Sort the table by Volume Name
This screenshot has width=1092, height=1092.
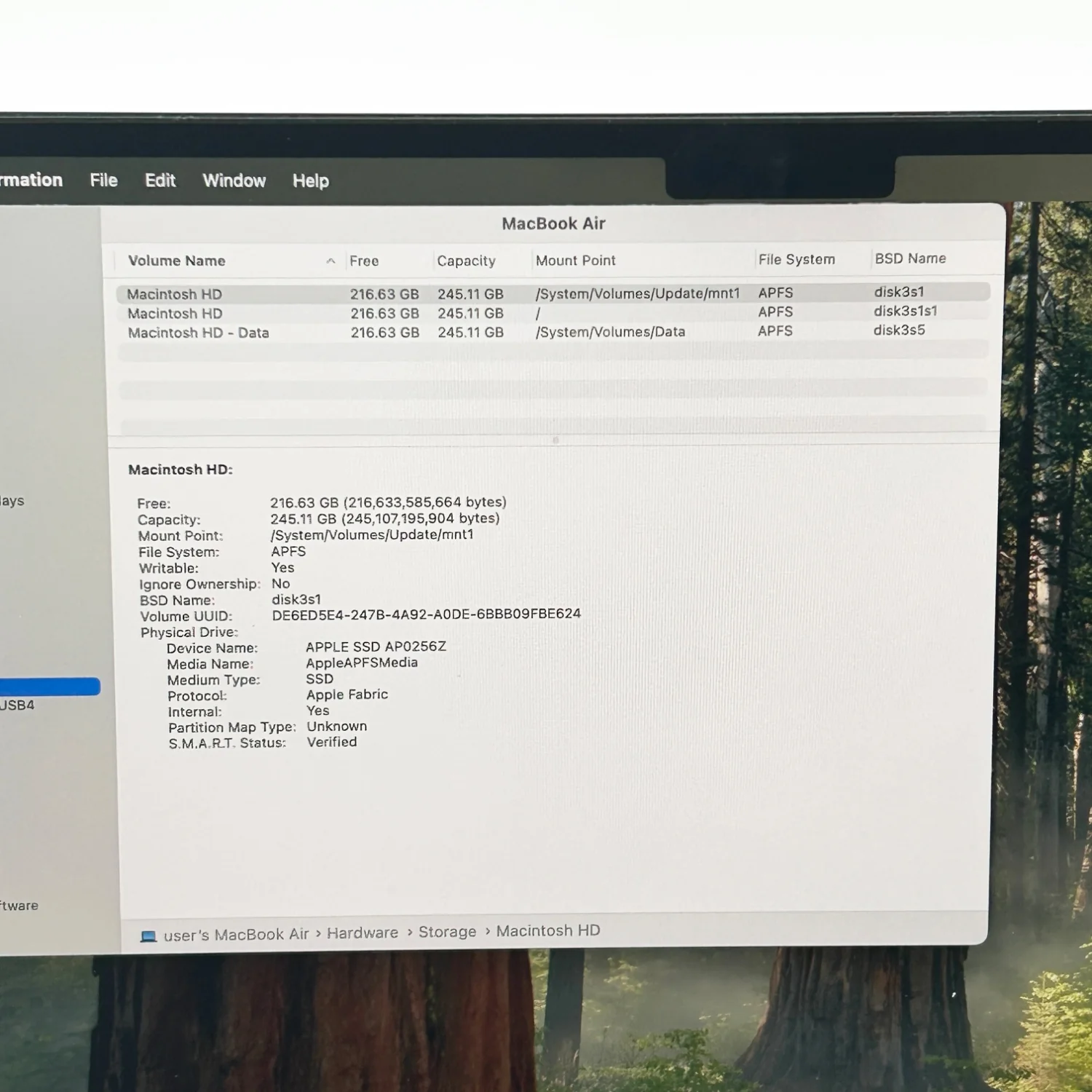tap(177, 261)
